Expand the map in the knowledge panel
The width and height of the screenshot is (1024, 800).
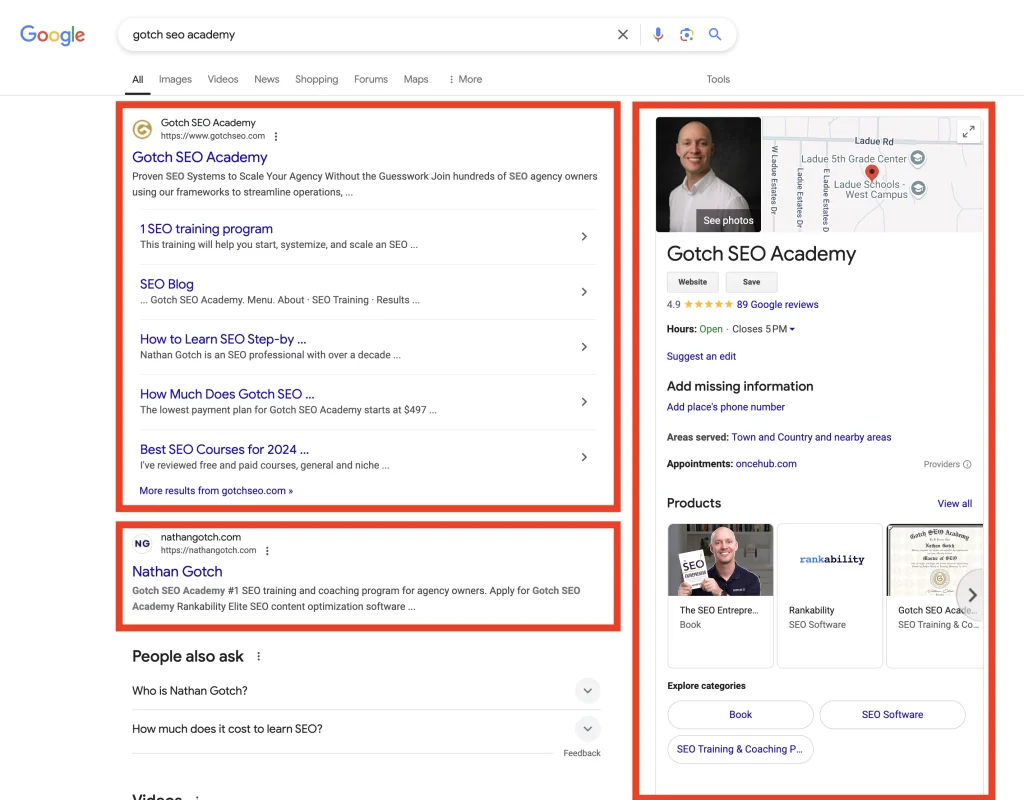(968, 131)
